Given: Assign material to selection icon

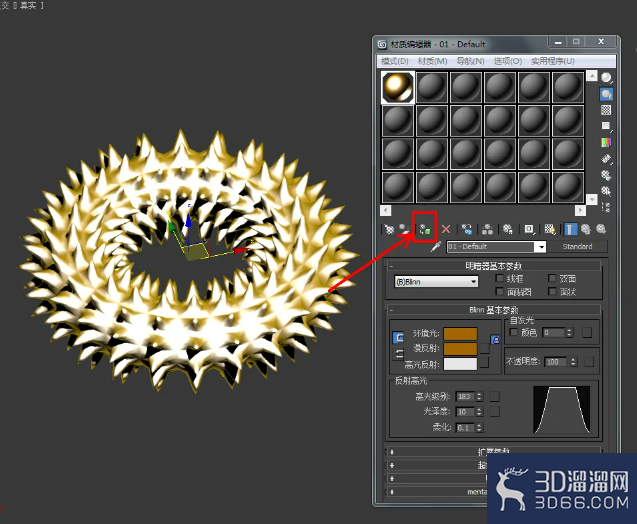Looking at the screenshot, I should pyautogui.click(x=425, y=230).
